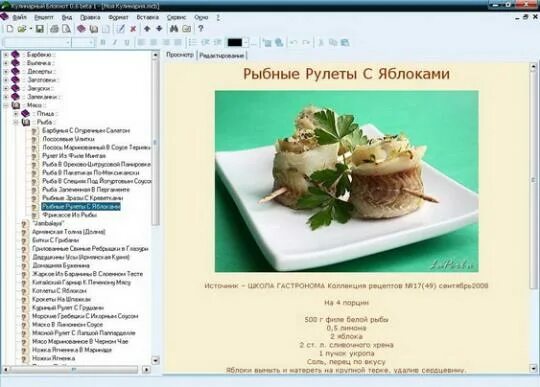Open the Вставка menu
Viewport: 540px width, 387px height.
click(x=148, y=17)
